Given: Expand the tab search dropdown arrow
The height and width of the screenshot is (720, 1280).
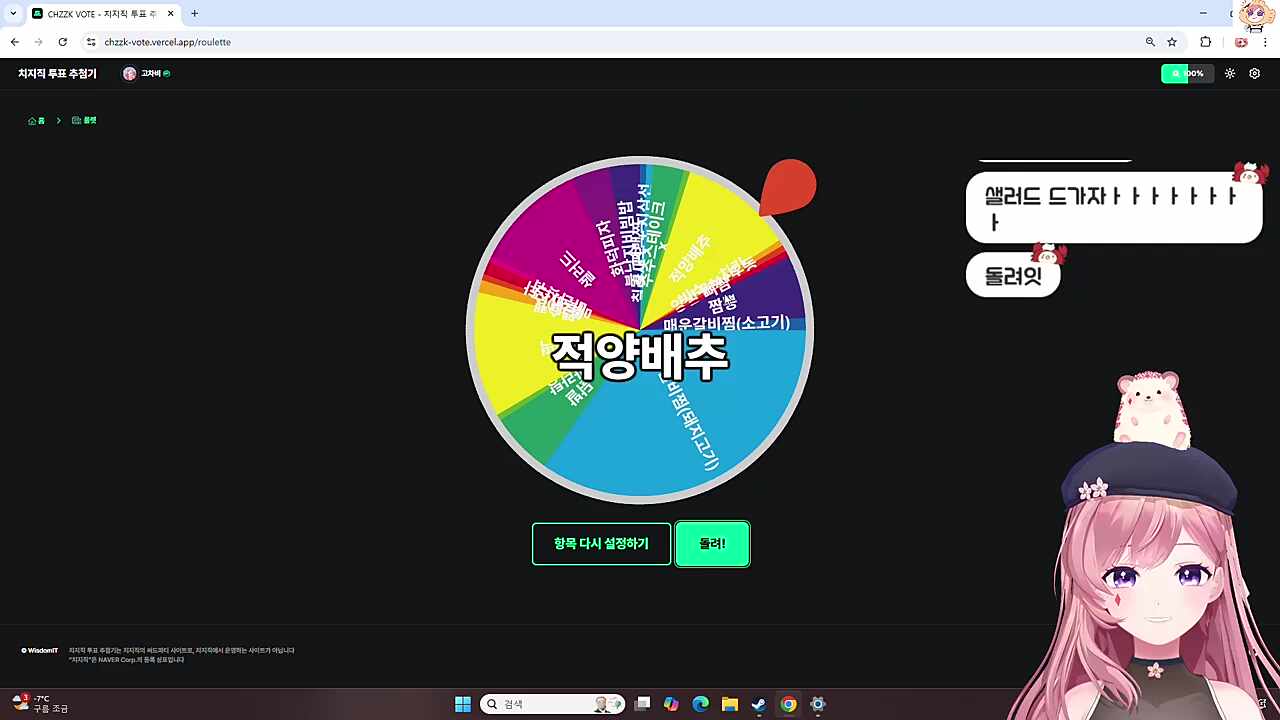Looking at the screenshot, I should [x=13, y=14].
